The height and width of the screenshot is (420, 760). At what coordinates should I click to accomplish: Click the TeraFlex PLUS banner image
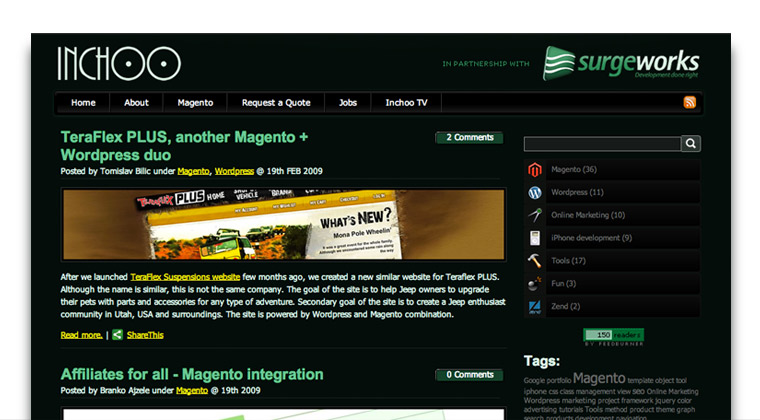point(284,224)
